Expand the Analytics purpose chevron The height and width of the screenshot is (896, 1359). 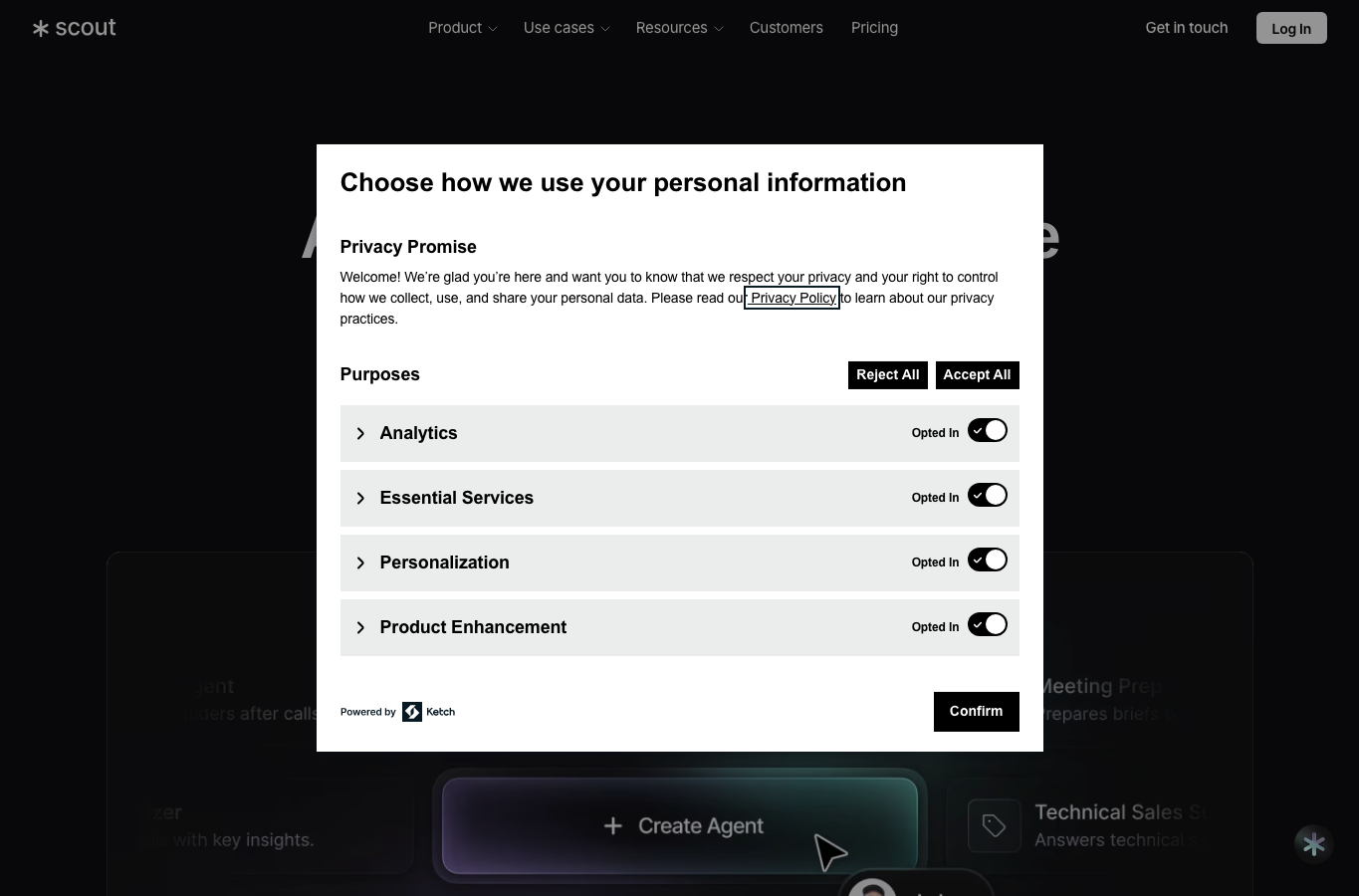(360, 433)
